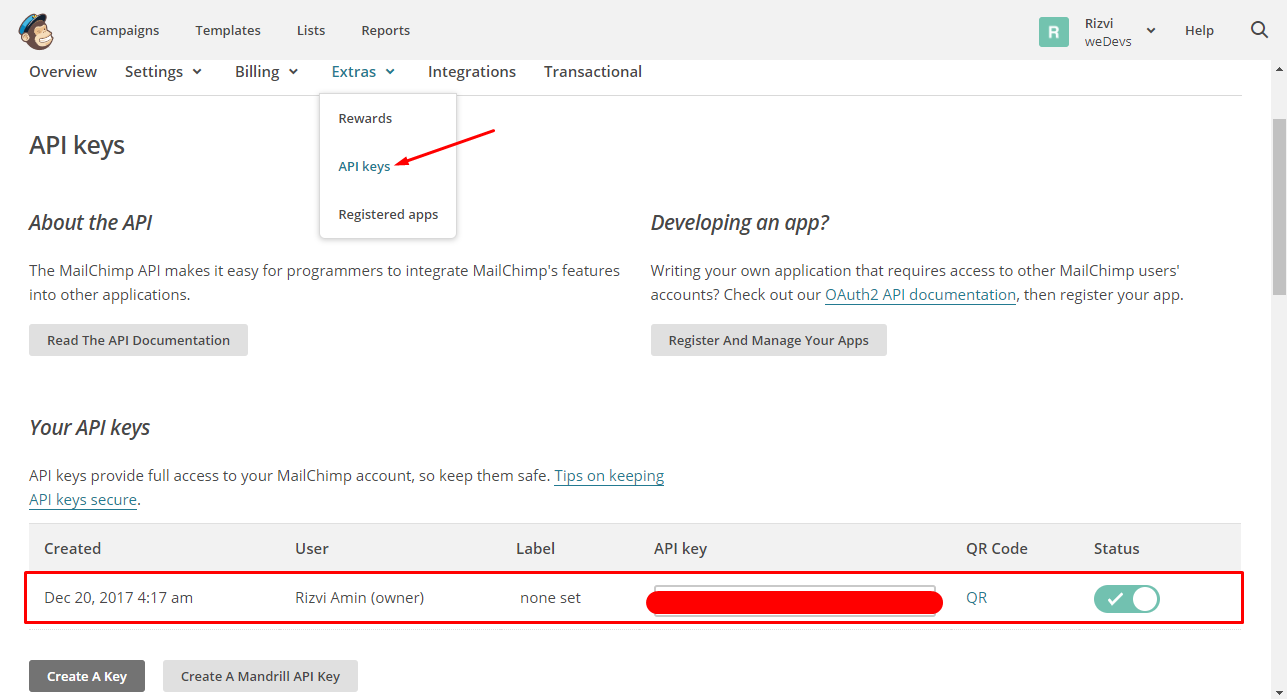Click inside the API key field
Screen dimensions: 1287x699
[795, 600]
